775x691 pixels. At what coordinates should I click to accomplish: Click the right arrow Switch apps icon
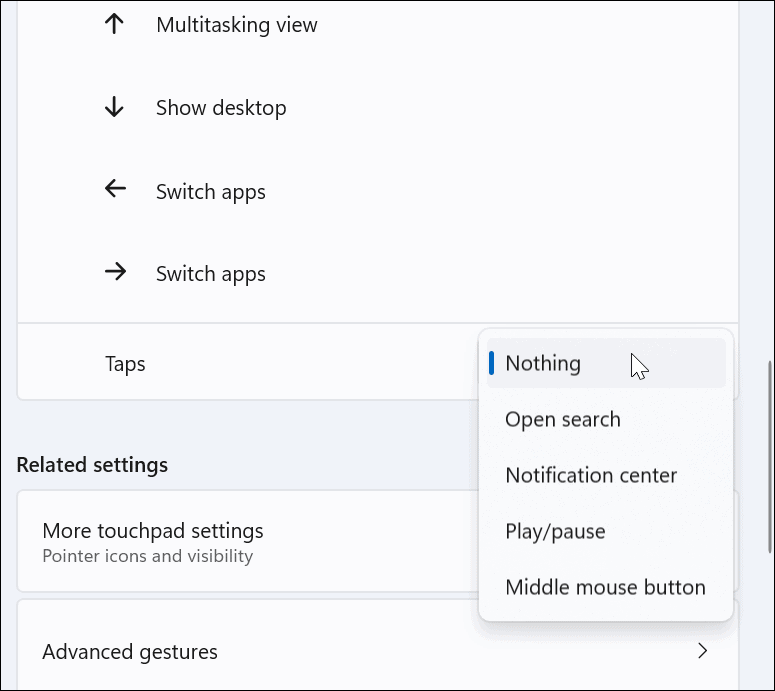click(115, 272)
